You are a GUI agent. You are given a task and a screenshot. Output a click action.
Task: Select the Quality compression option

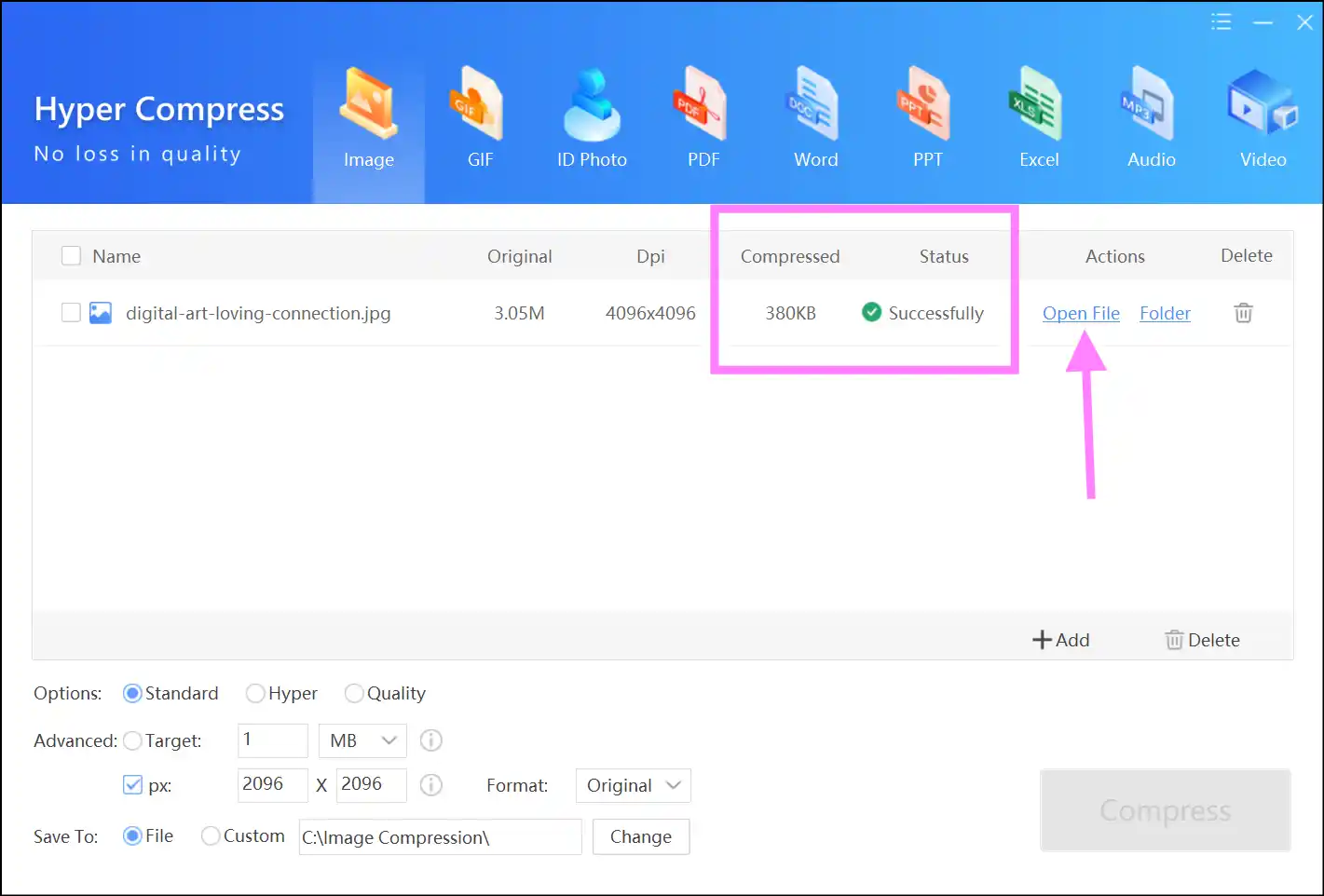[x=354, y=693]
